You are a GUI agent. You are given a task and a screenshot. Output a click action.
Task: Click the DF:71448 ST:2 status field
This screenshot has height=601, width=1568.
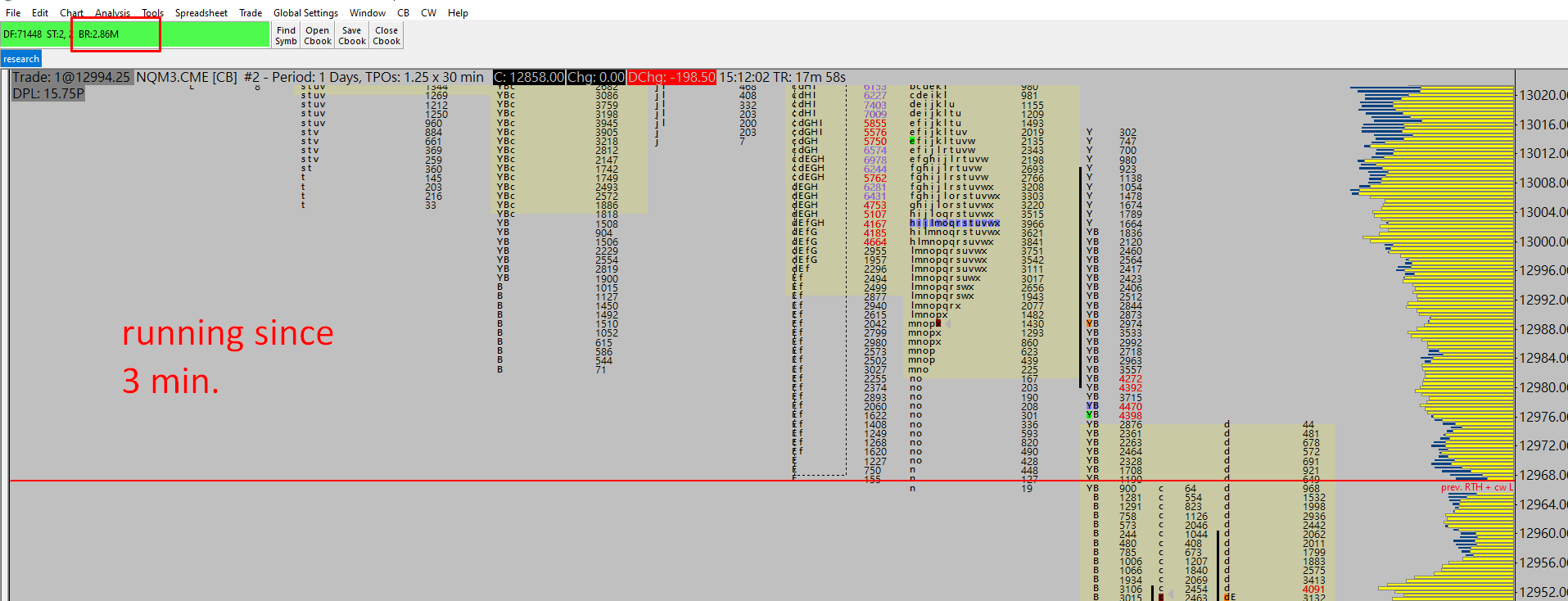coord(36,34)
